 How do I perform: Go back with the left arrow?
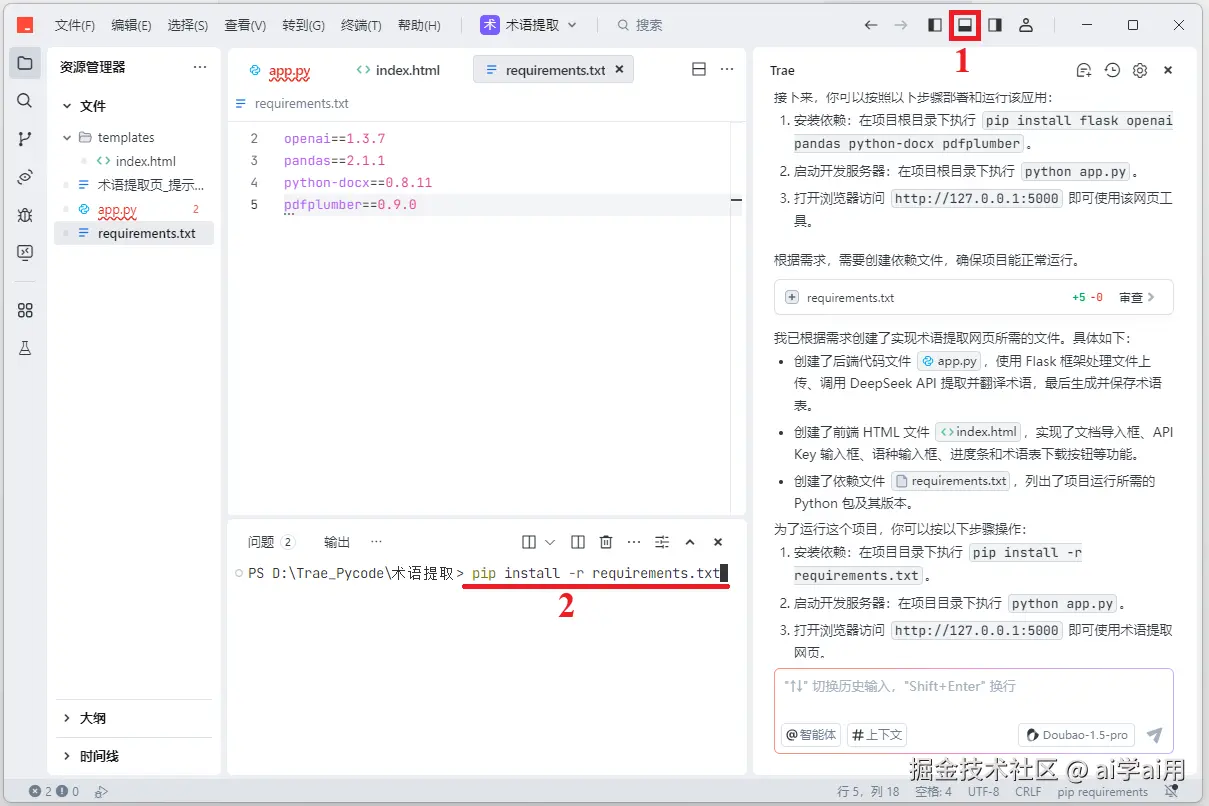coord(871,25)
